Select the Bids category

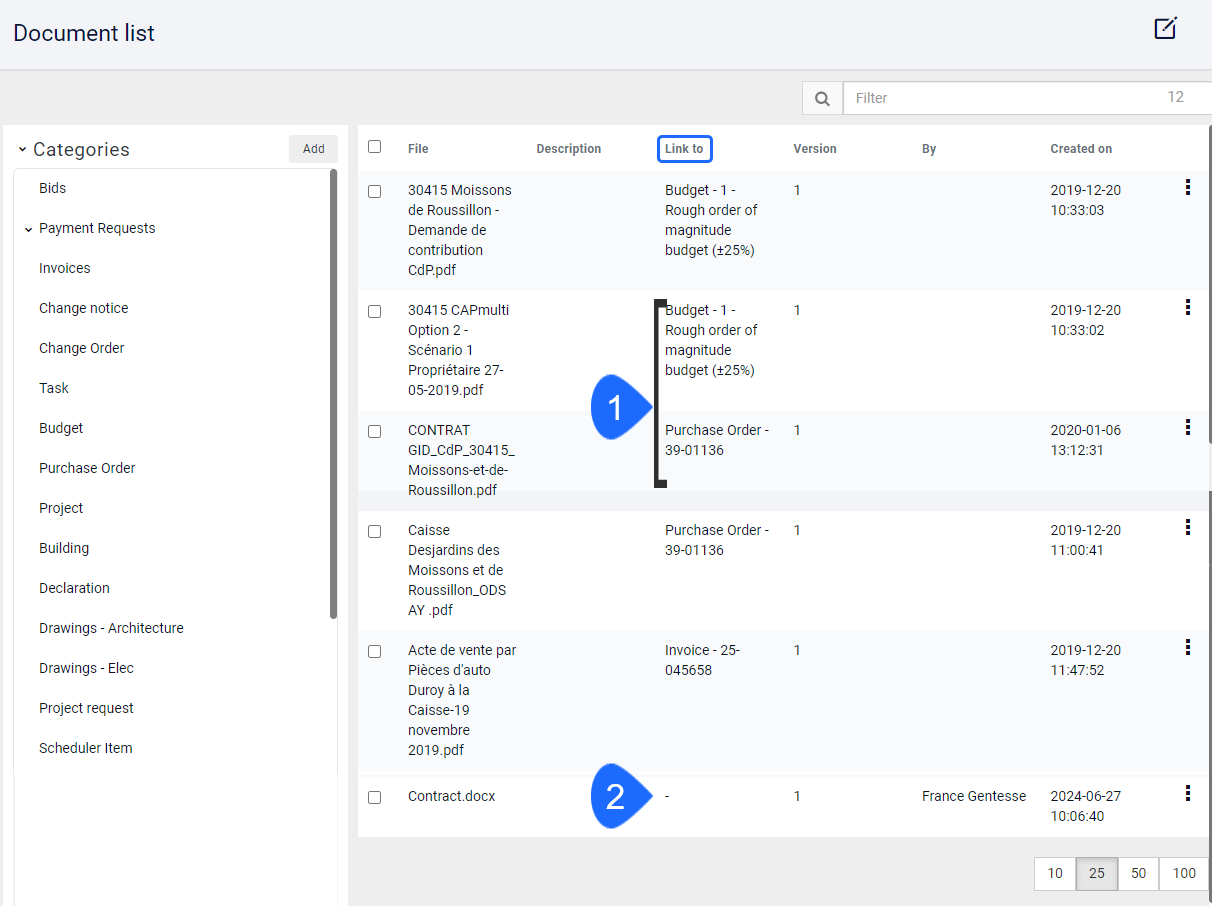click(x=52, y=188)
